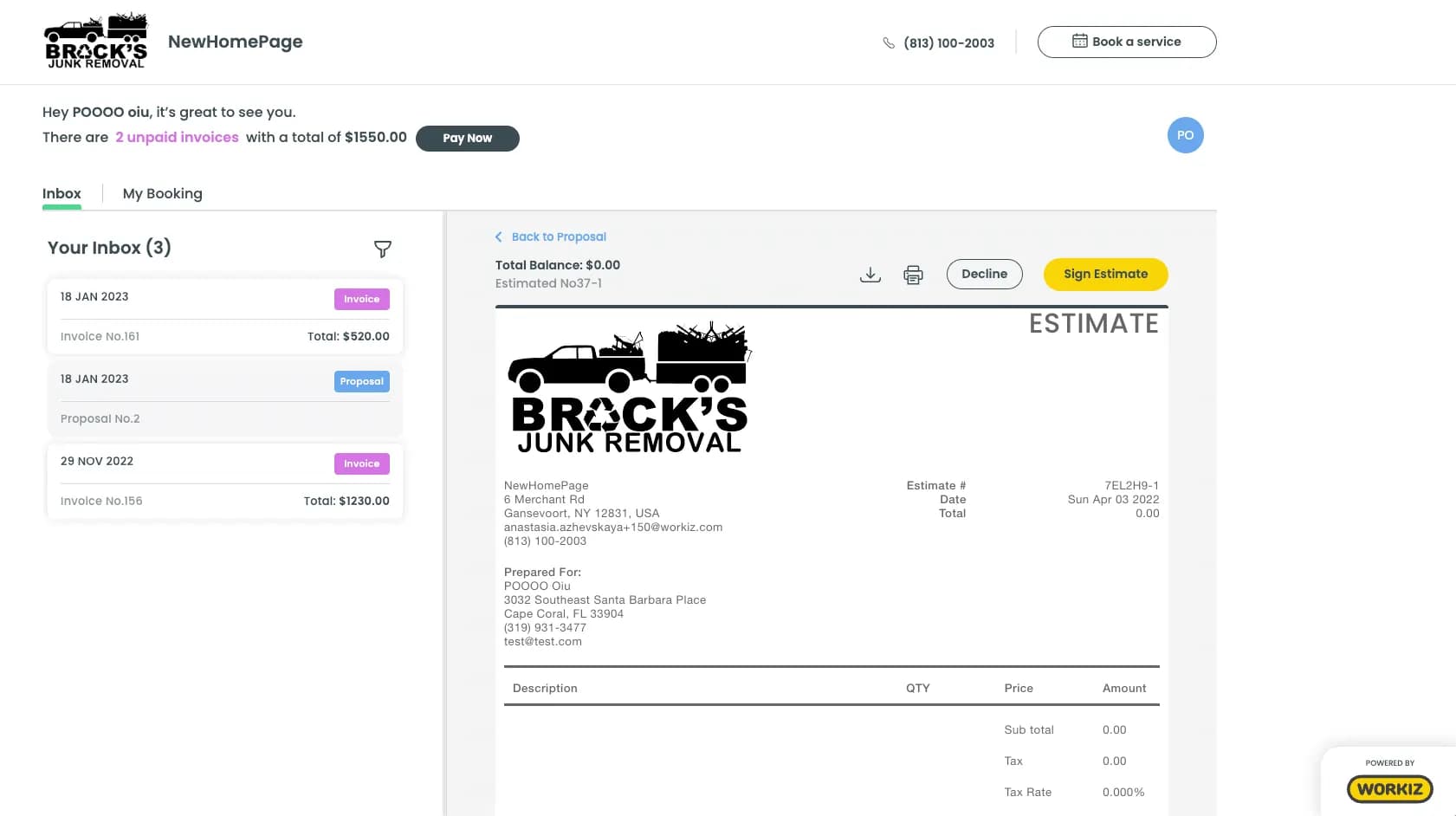The width and height of the screenshot is (1456, 816).
Task: Click the Invoice tag on 29 NOV 2022 card
Action: (361, 463)
